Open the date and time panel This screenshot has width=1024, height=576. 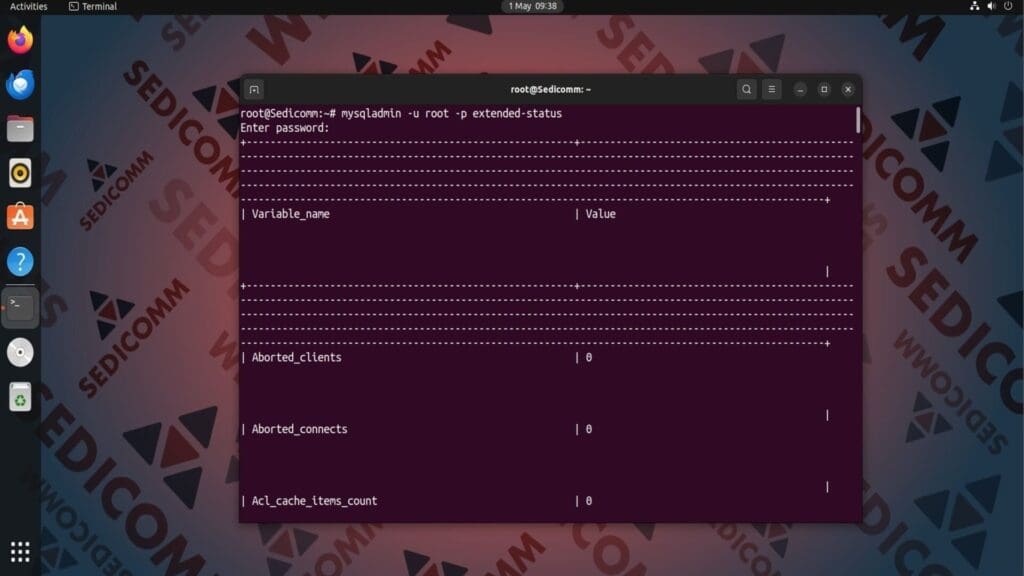(531, 7)
